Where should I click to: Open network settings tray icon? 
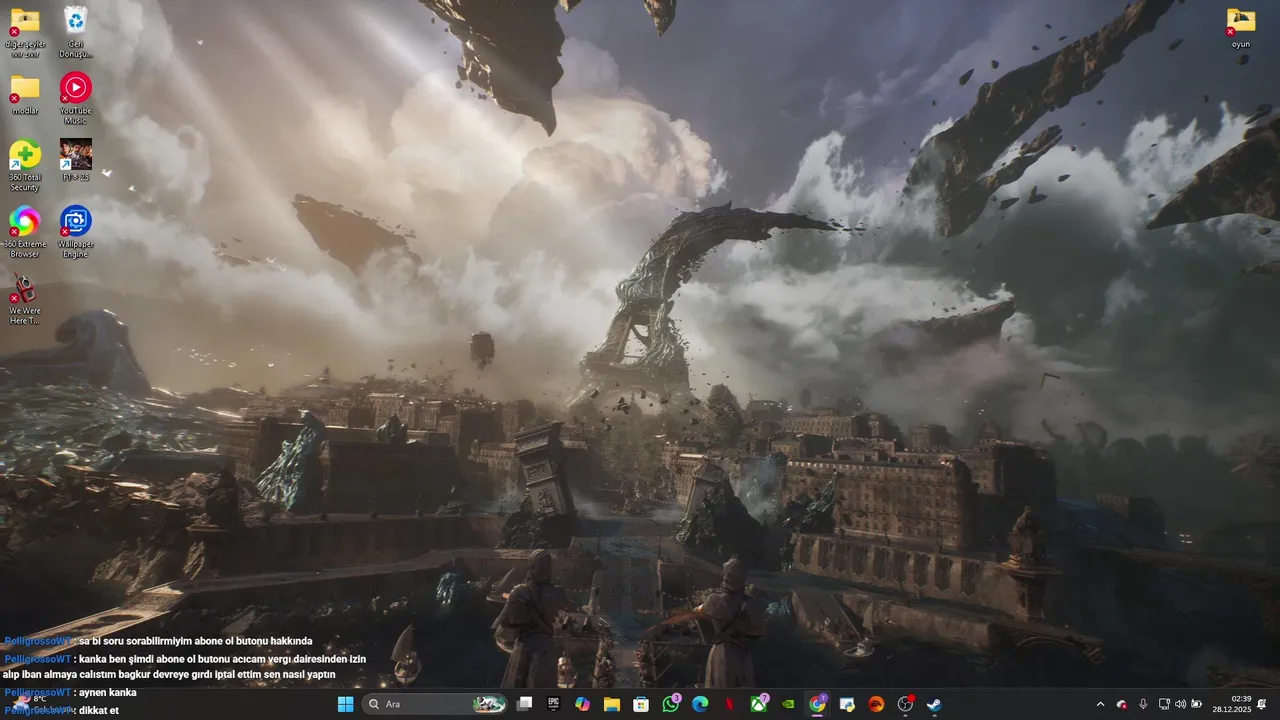(x=1164, y=704)
